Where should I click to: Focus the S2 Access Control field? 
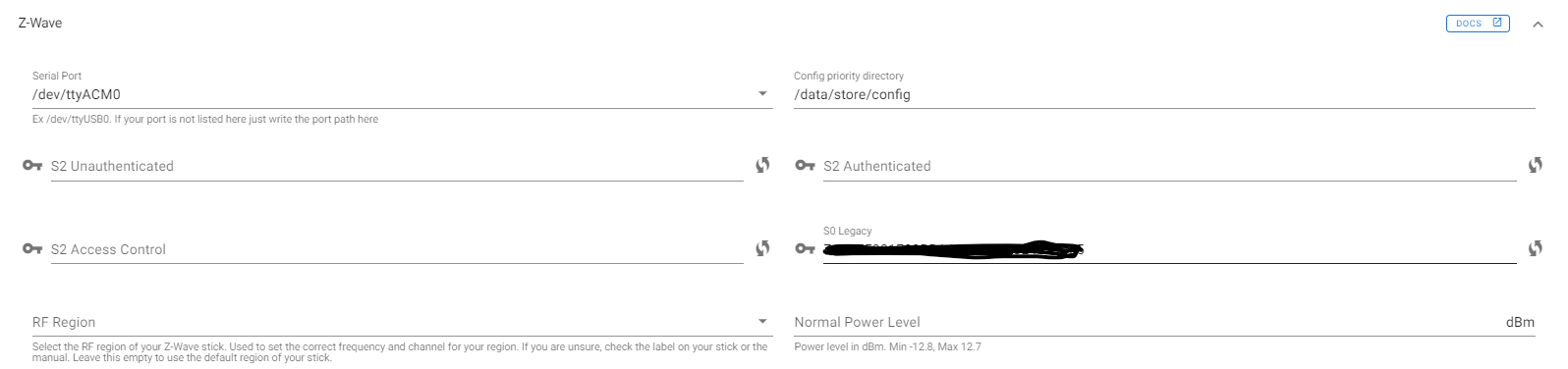click(397, 249)
